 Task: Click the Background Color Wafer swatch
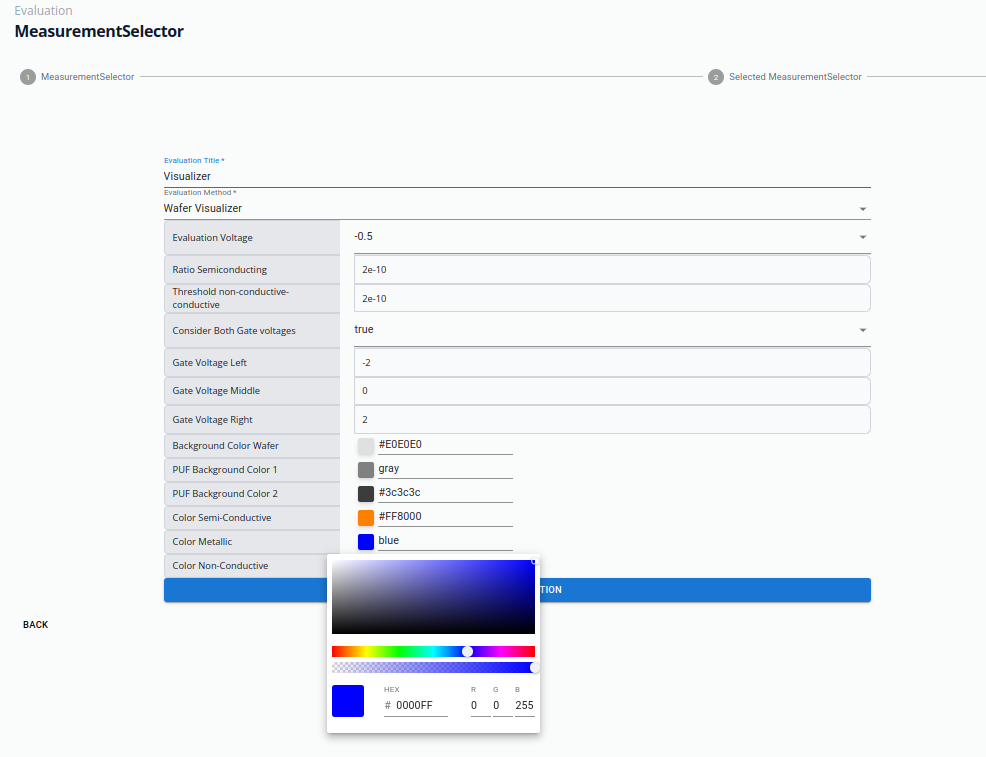tap(366, 446)
